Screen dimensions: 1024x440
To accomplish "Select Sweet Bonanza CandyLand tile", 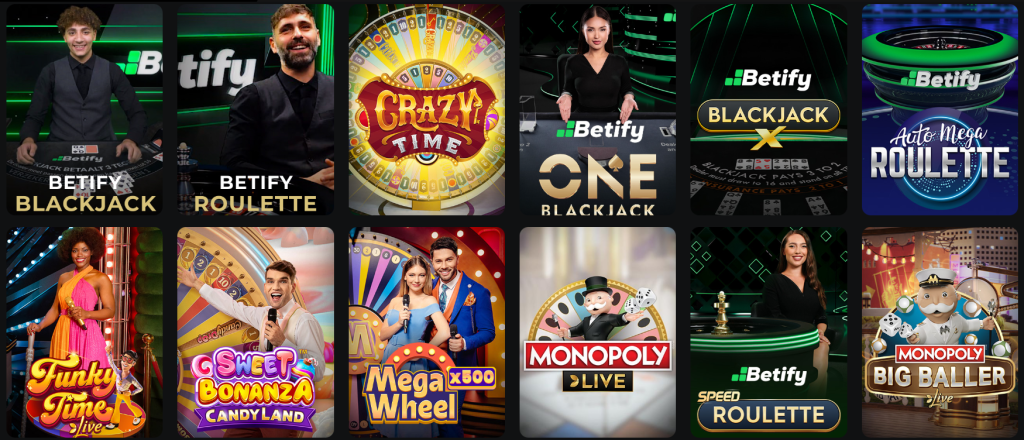I will (x=255, y=332).
